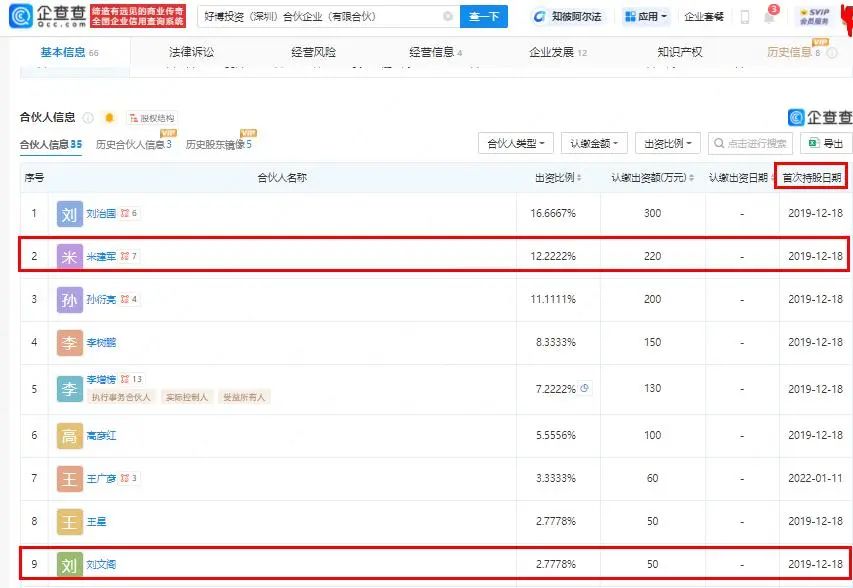853x588 pixels.
Task: Click the orange bell monitor icon
Action: 109,117
